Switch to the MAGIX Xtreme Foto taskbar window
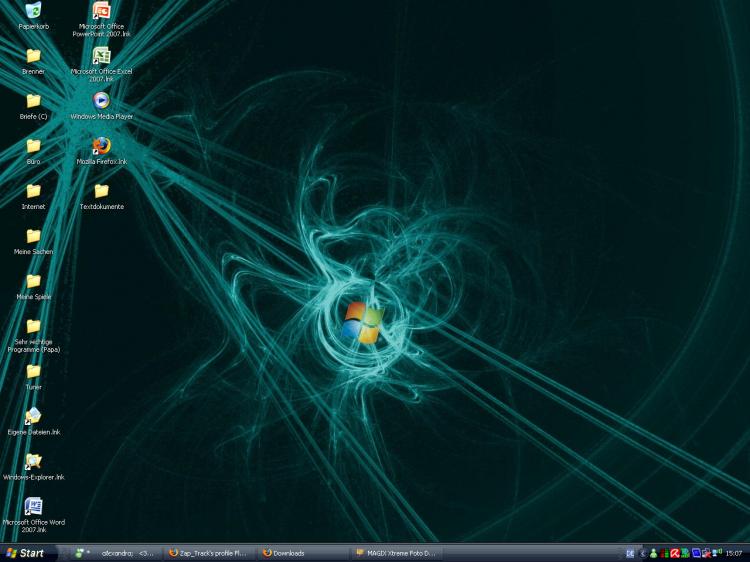The image size is (750, 562). [x=397, y=552]
